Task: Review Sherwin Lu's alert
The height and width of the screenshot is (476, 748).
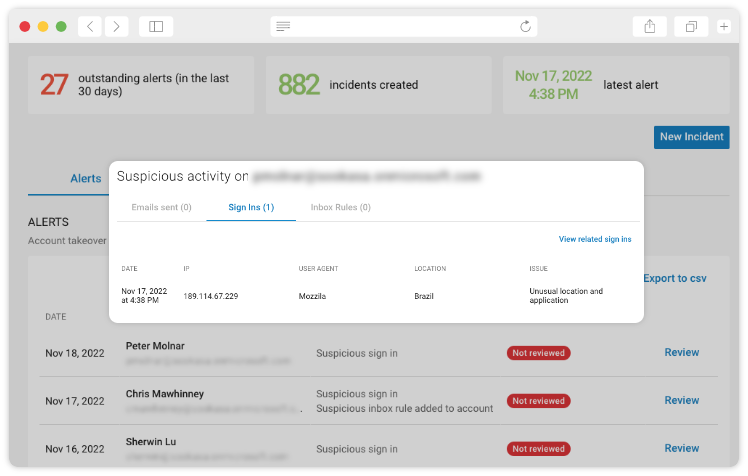Action: (x=681, y=449)
